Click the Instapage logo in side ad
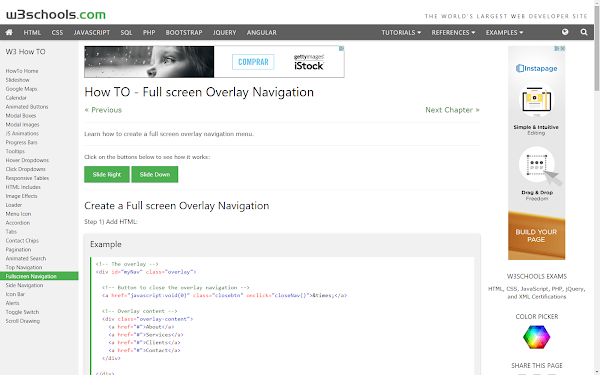The image size is (600, 375). (x=536, y=68)
